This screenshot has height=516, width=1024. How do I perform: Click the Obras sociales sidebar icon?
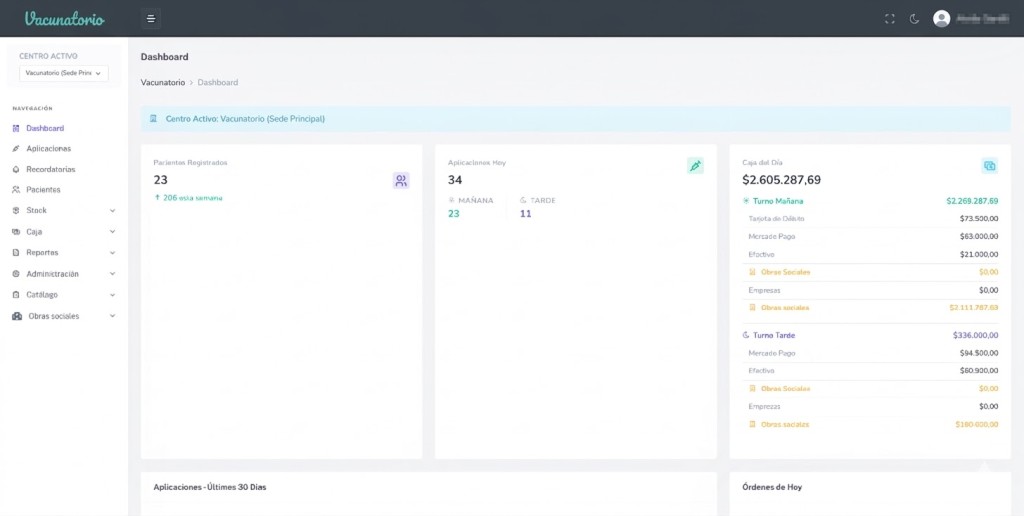(17, 316)
